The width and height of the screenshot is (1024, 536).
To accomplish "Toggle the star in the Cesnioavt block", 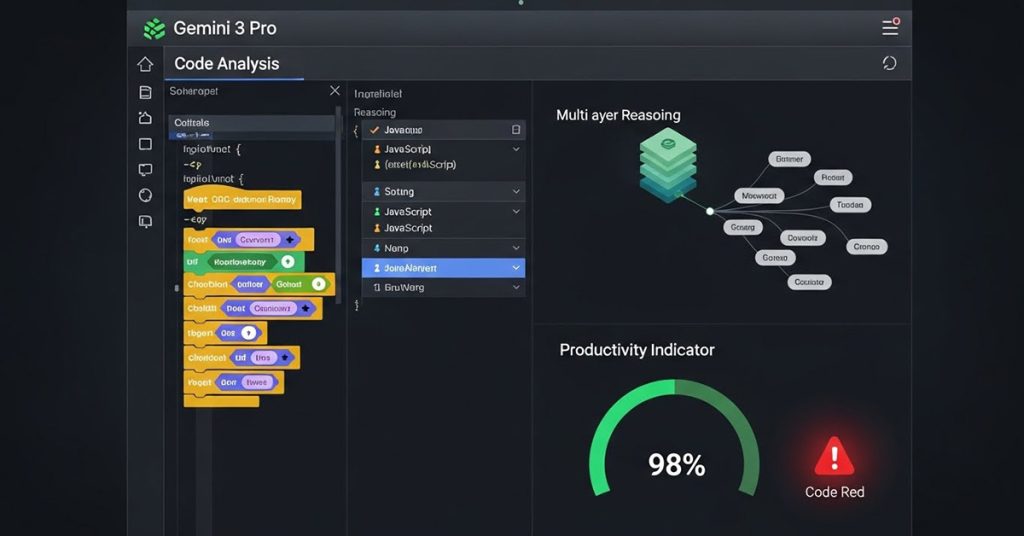I will pyautogui.click(x=305, y=308).
